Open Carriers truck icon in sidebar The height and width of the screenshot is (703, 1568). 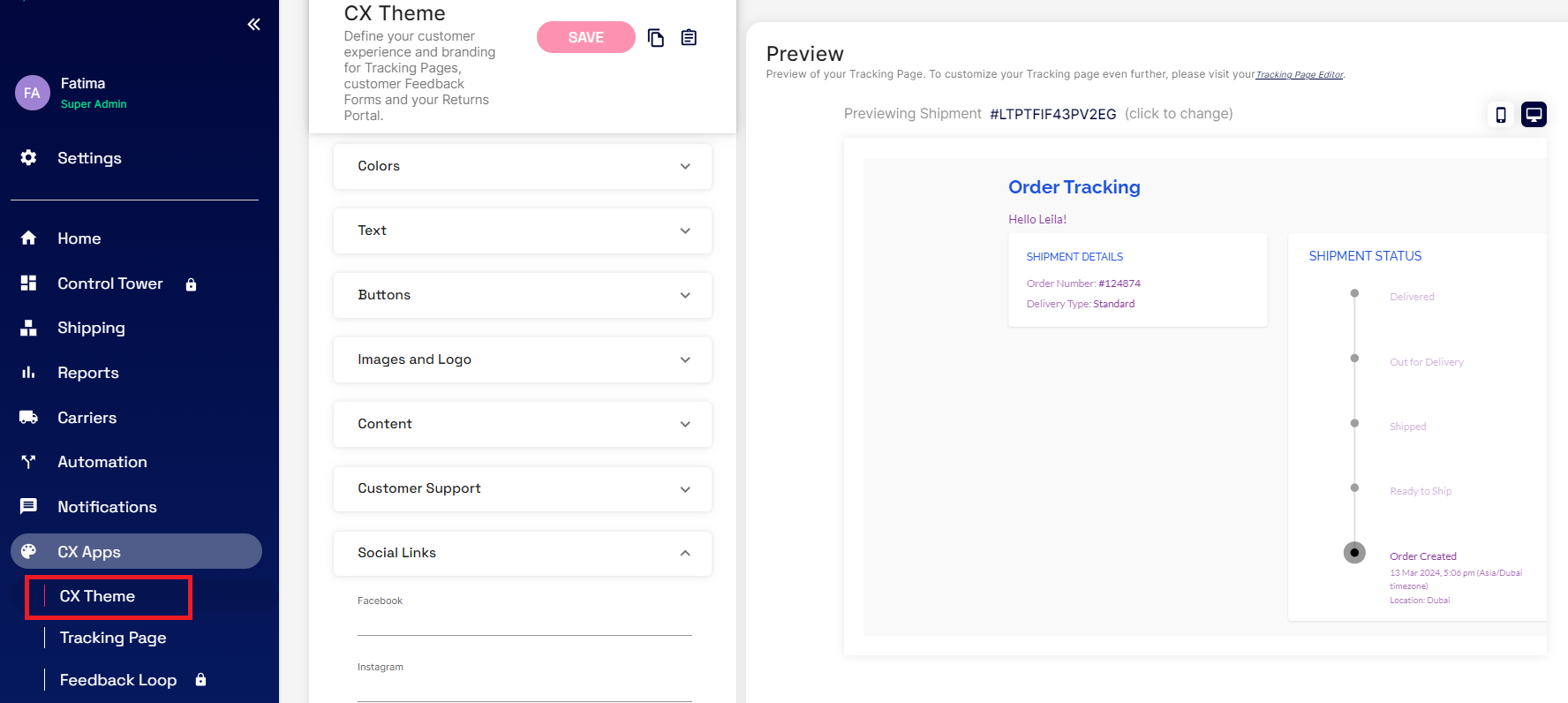pos(29,418)
